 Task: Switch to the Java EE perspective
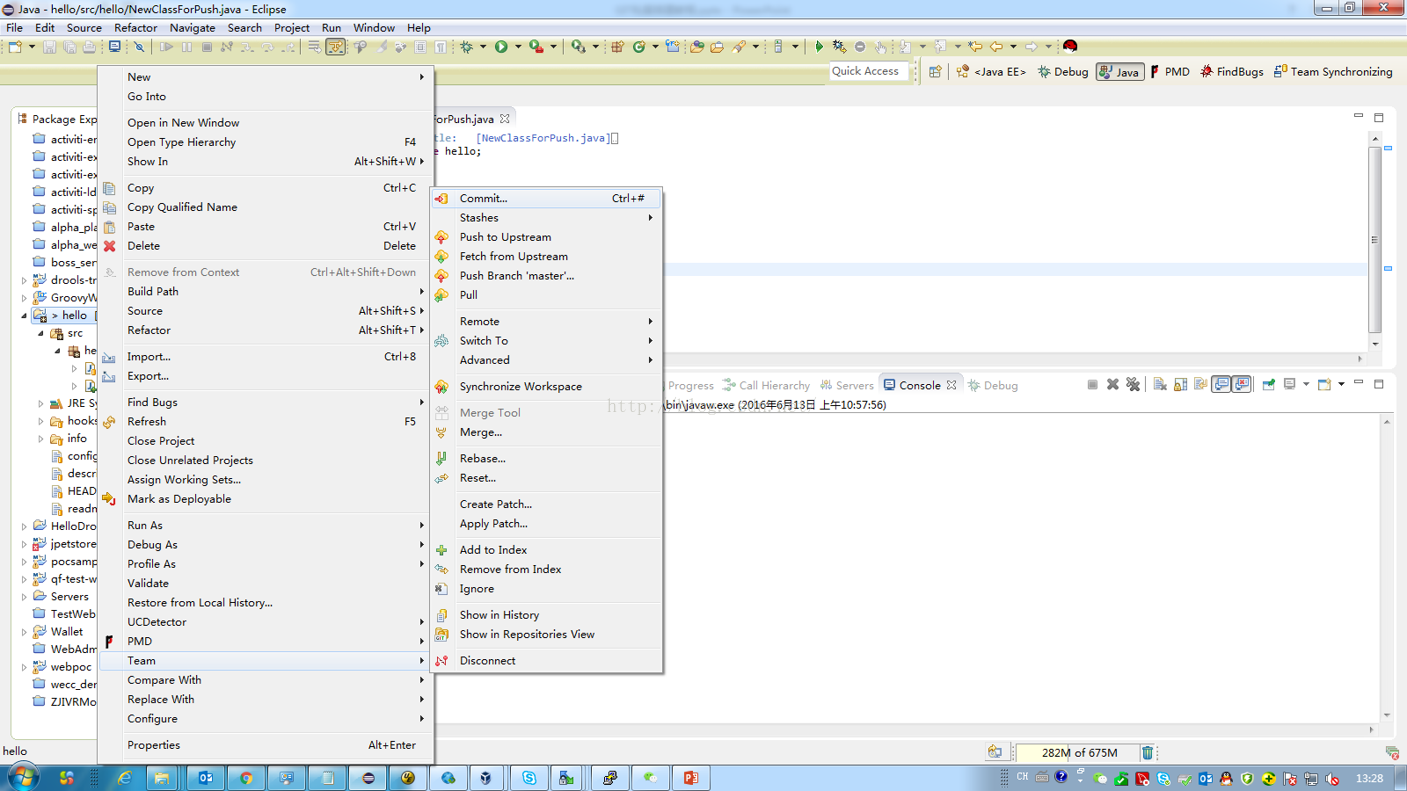(991, 72)
